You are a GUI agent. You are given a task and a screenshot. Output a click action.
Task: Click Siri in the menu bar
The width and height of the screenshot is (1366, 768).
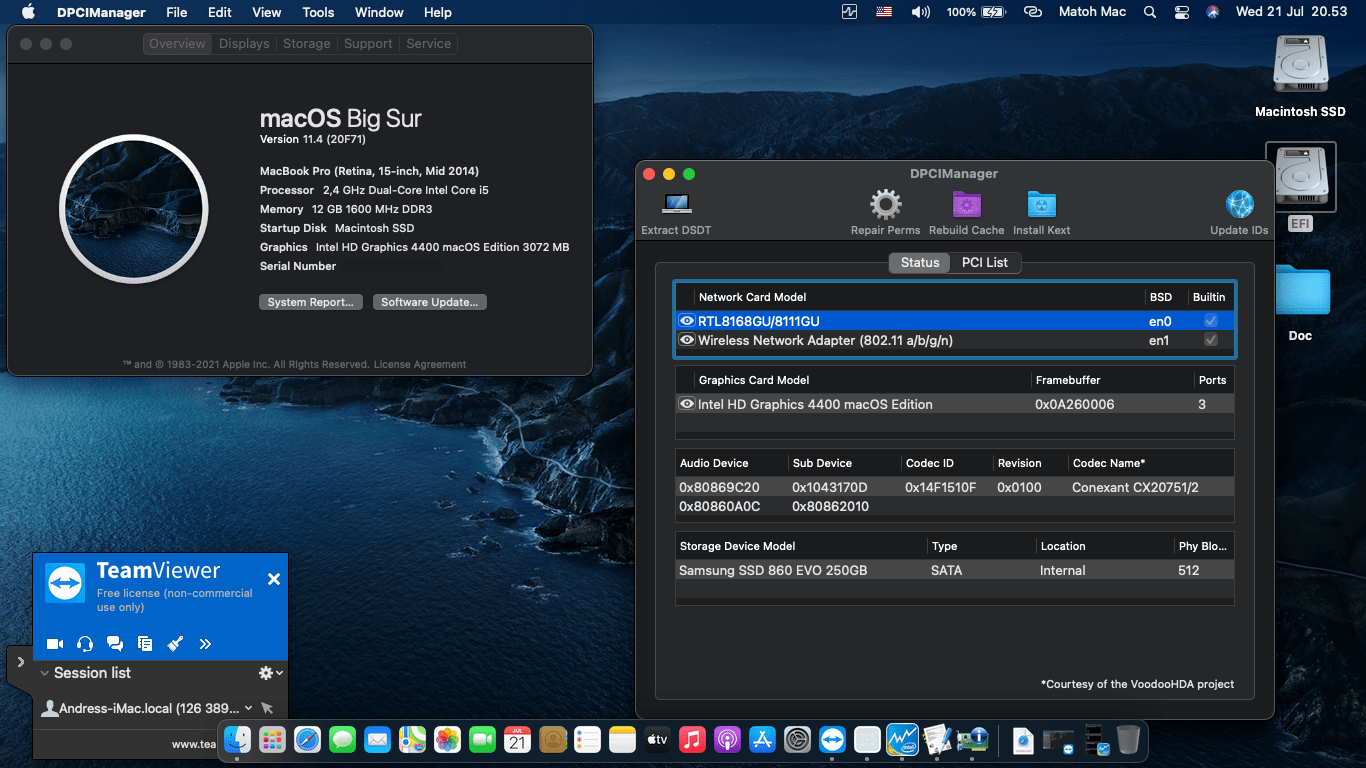click(1213, 12)
